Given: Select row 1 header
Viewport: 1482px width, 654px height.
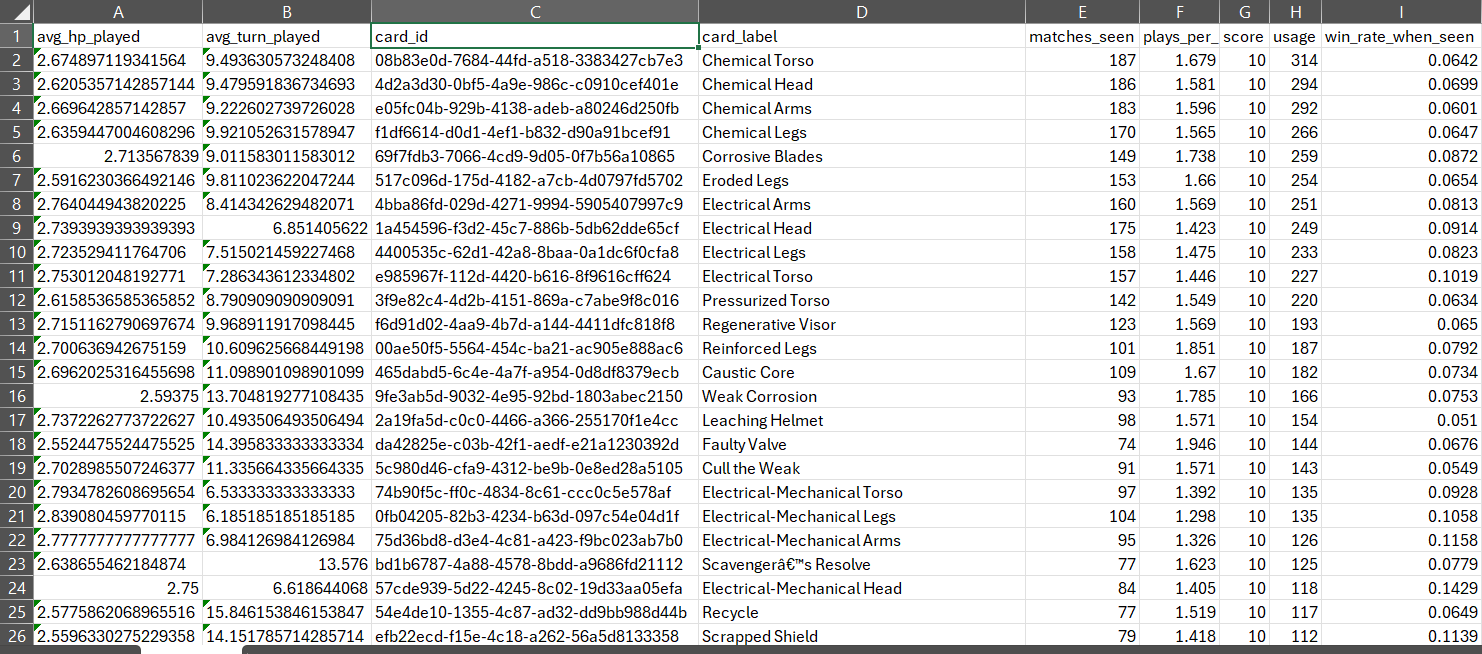Looking at the screenshot, I should tap(17, 36).
